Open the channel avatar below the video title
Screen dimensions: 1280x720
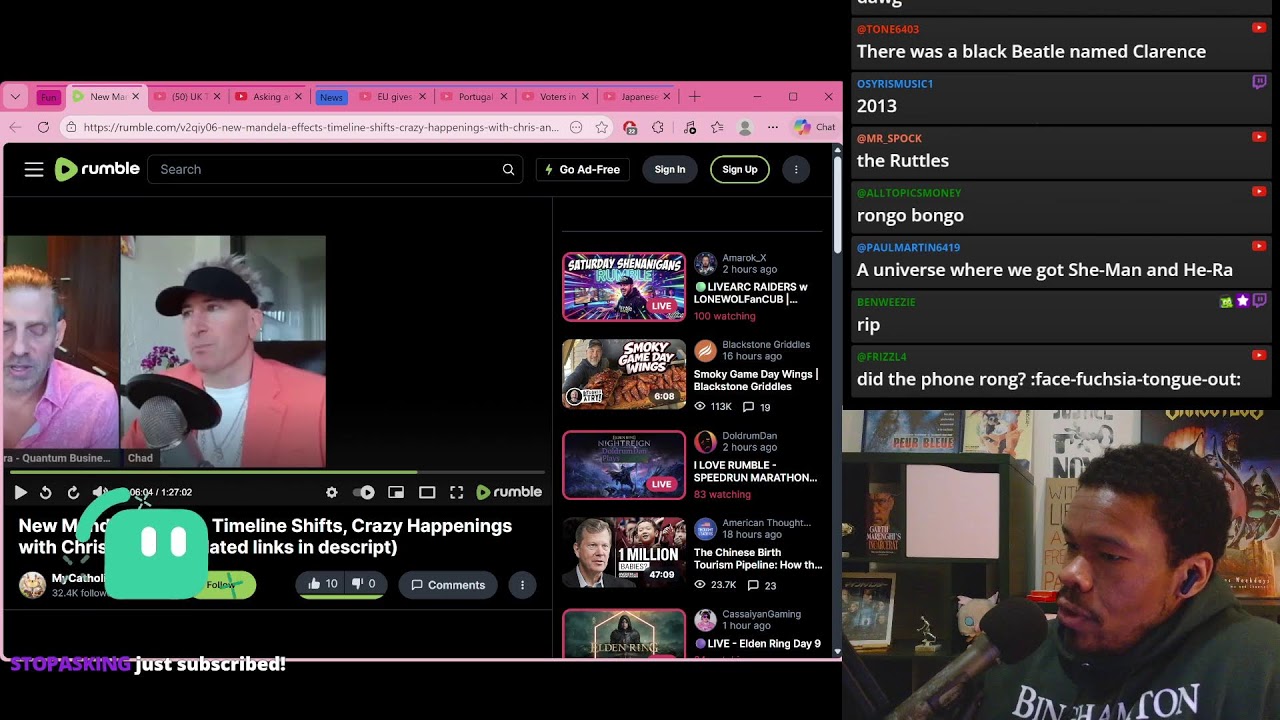(32, 585)
